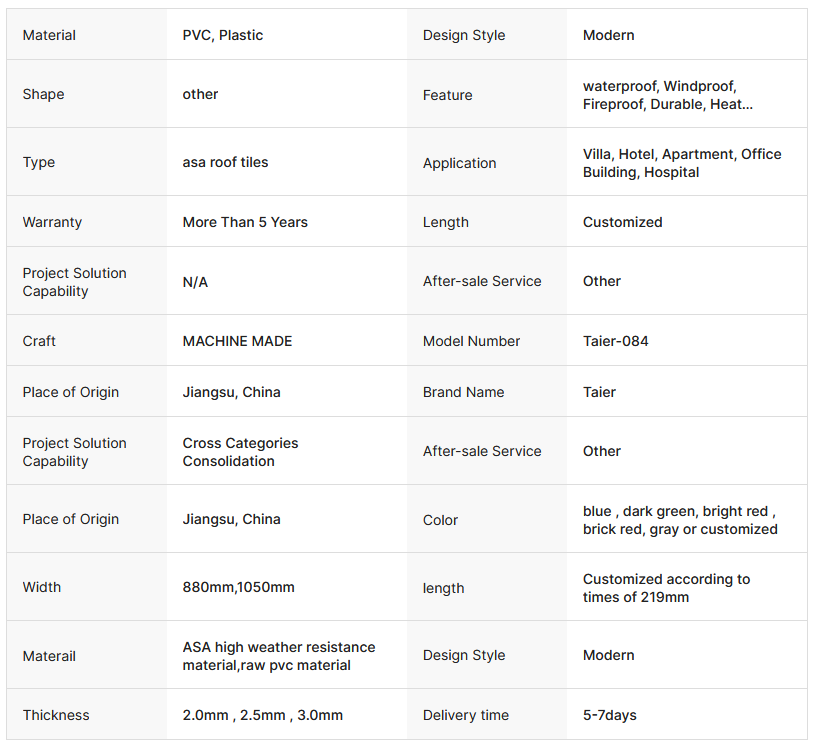
Task: Click the "Delivery time" label
Action: [x=465, y=715]
